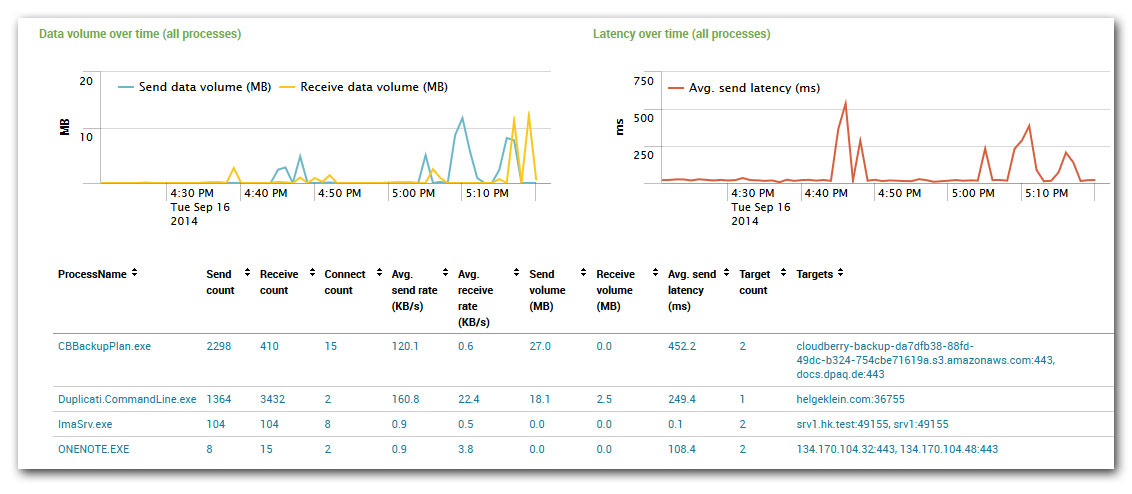
Task: Click avg send rate value 120.1
Action: tap(405, 347)
